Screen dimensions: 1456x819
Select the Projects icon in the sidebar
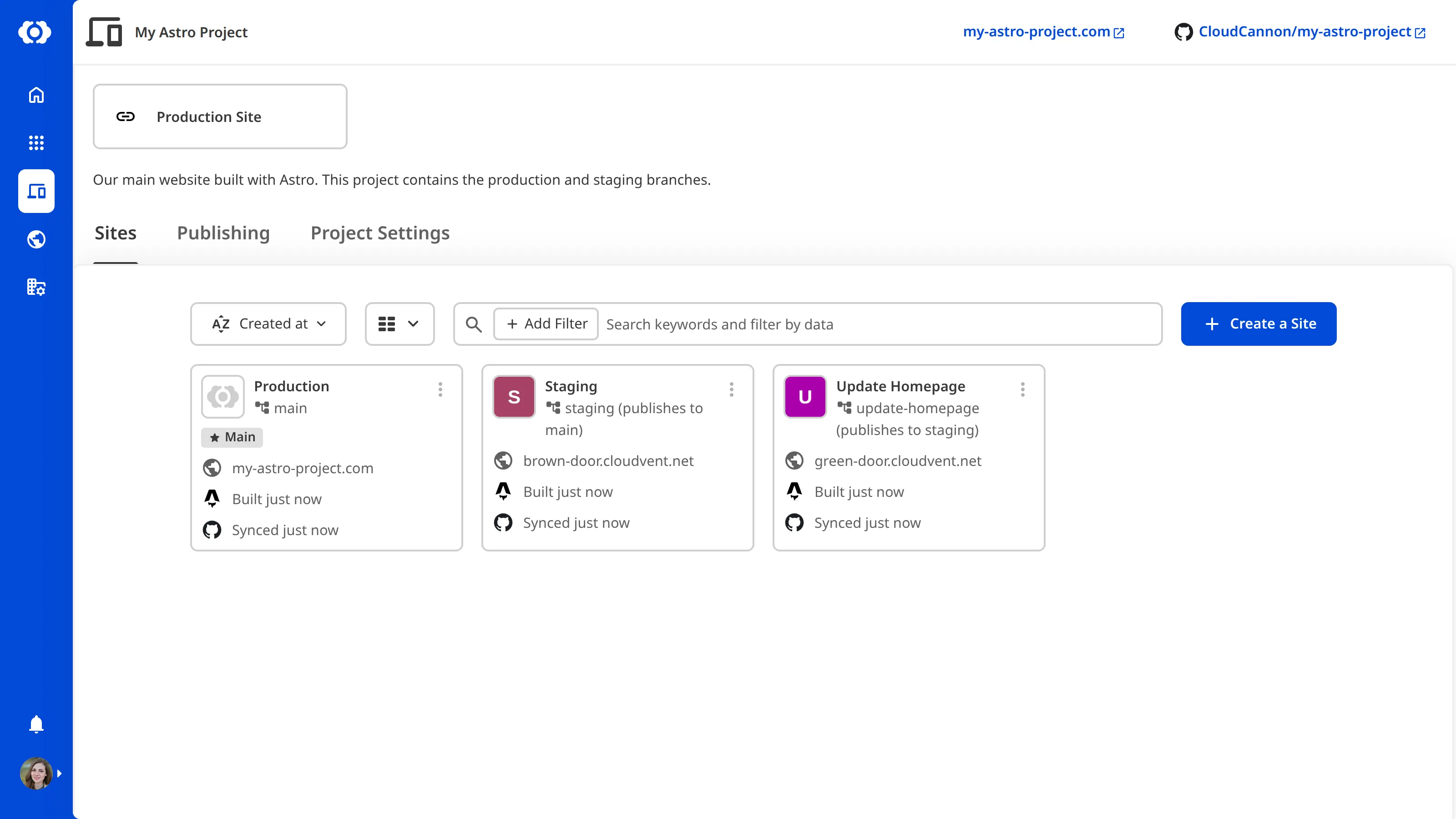[x=35, y=191]
